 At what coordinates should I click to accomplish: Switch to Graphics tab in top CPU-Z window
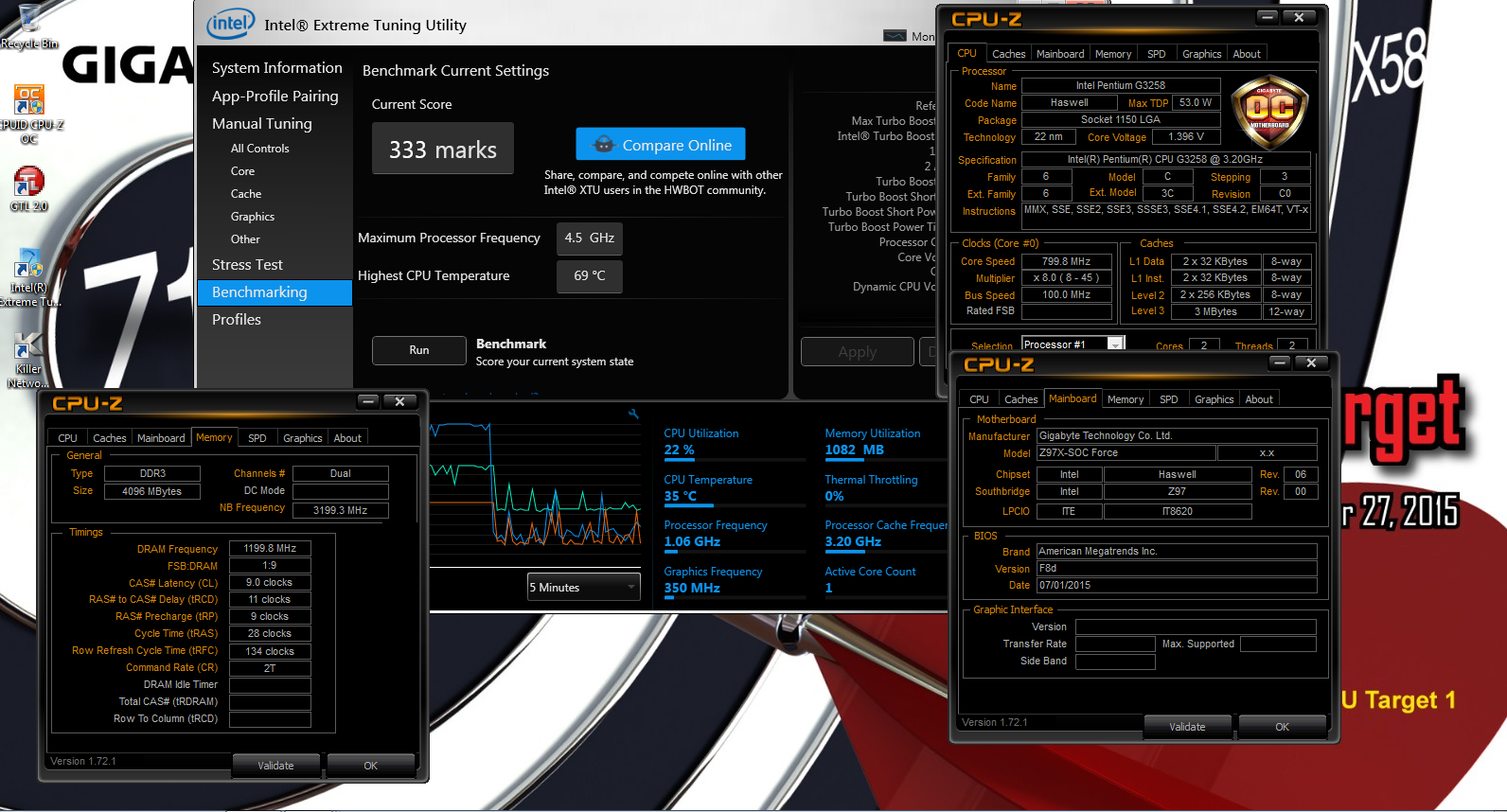point(1201,54)
